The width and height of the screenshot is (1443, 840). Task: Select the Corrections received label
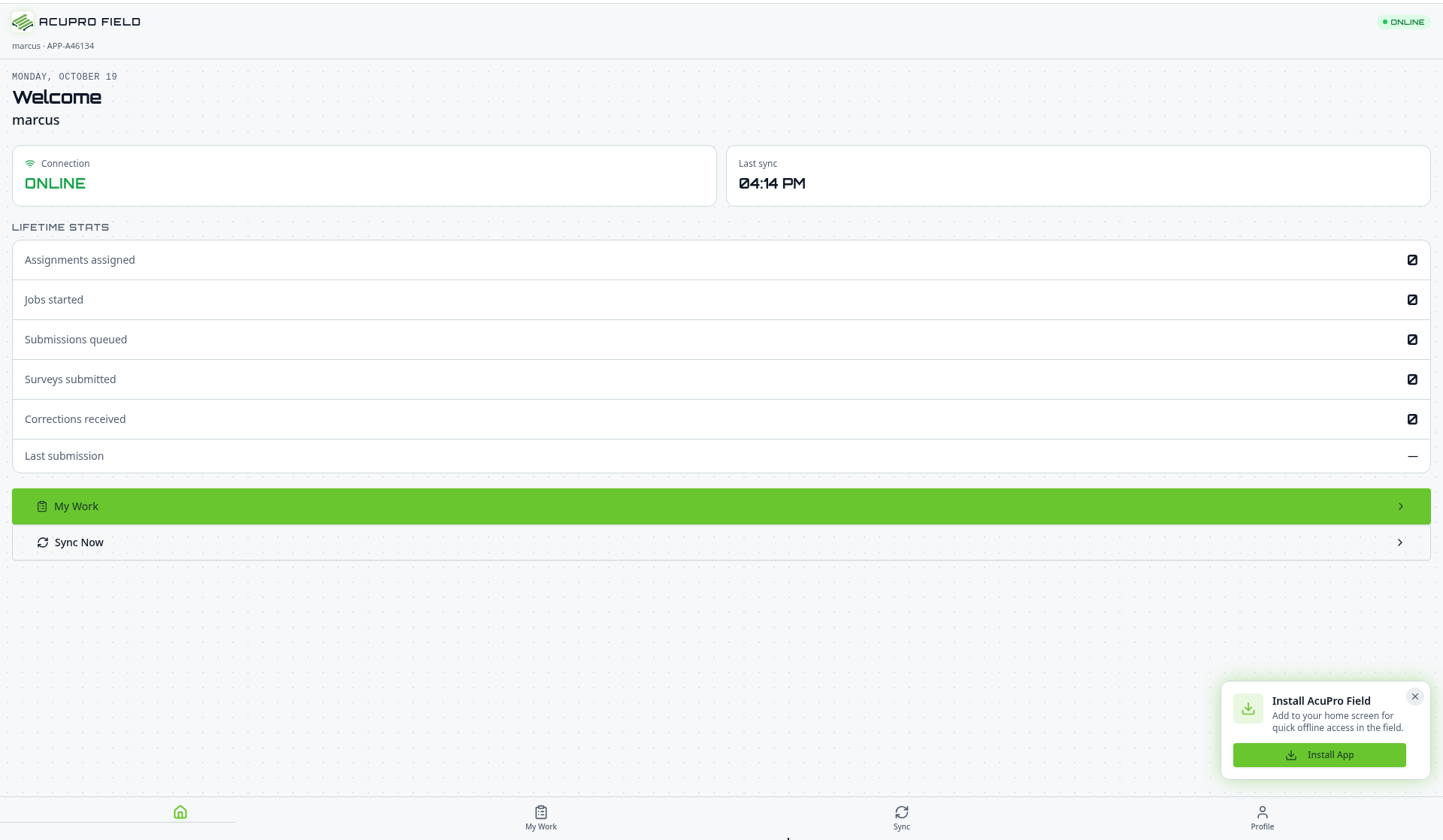[75, 419]
